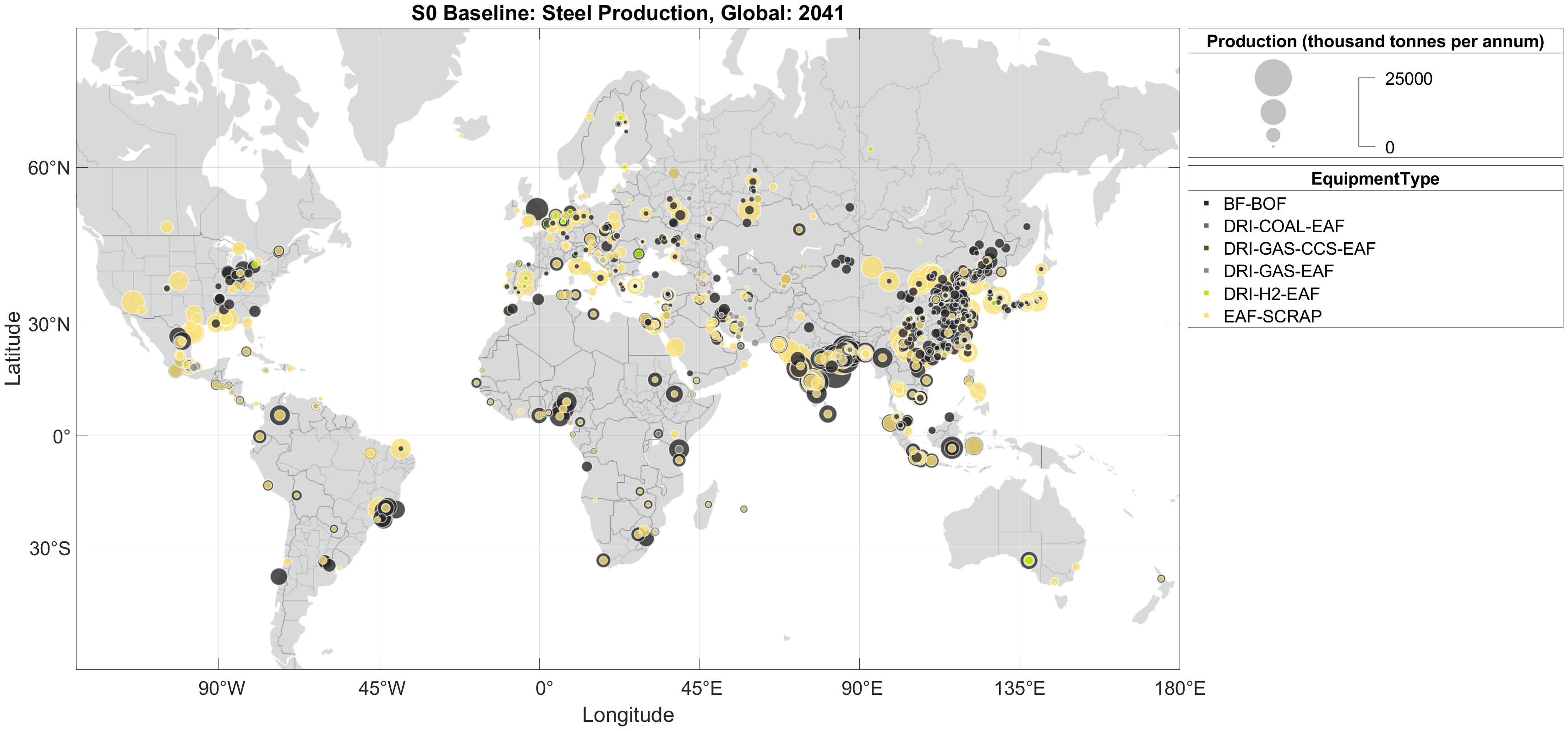Click the 25000 size legend label
This screenshot has width=1568, height=731.
(x=1408, y=79)
